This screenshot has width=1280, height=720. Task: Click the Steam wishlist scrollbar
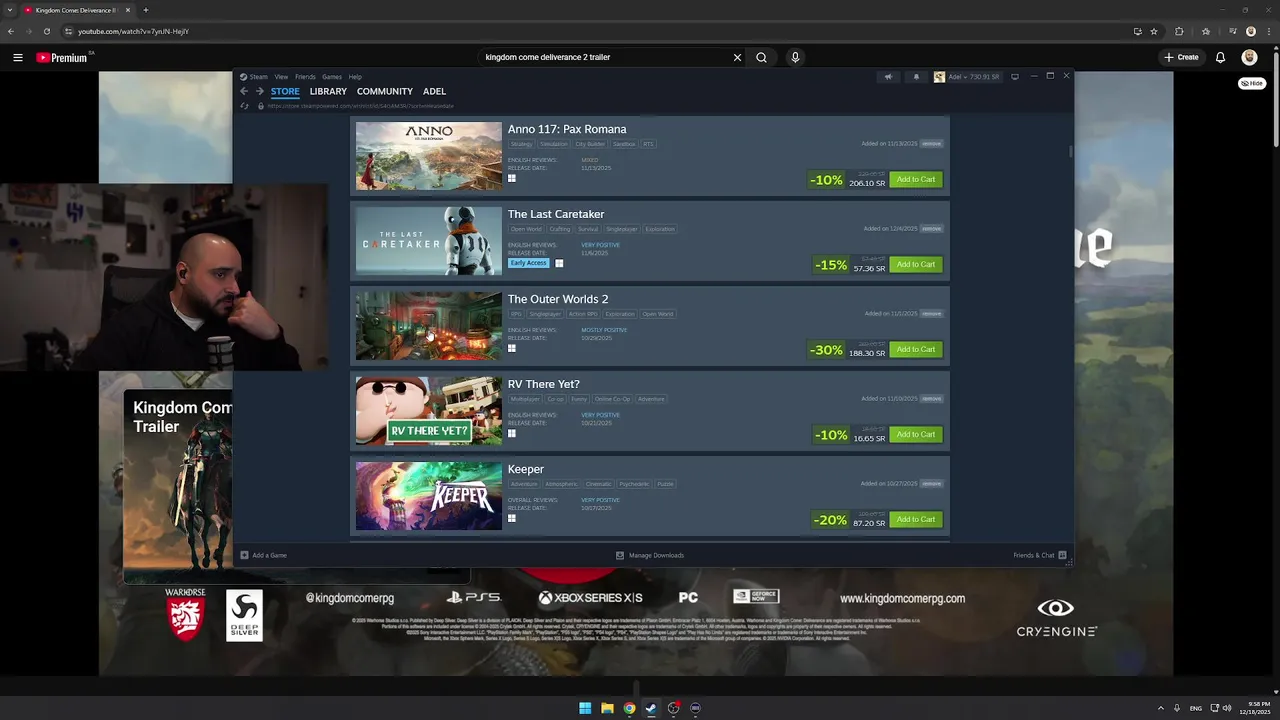[1070, 152]
